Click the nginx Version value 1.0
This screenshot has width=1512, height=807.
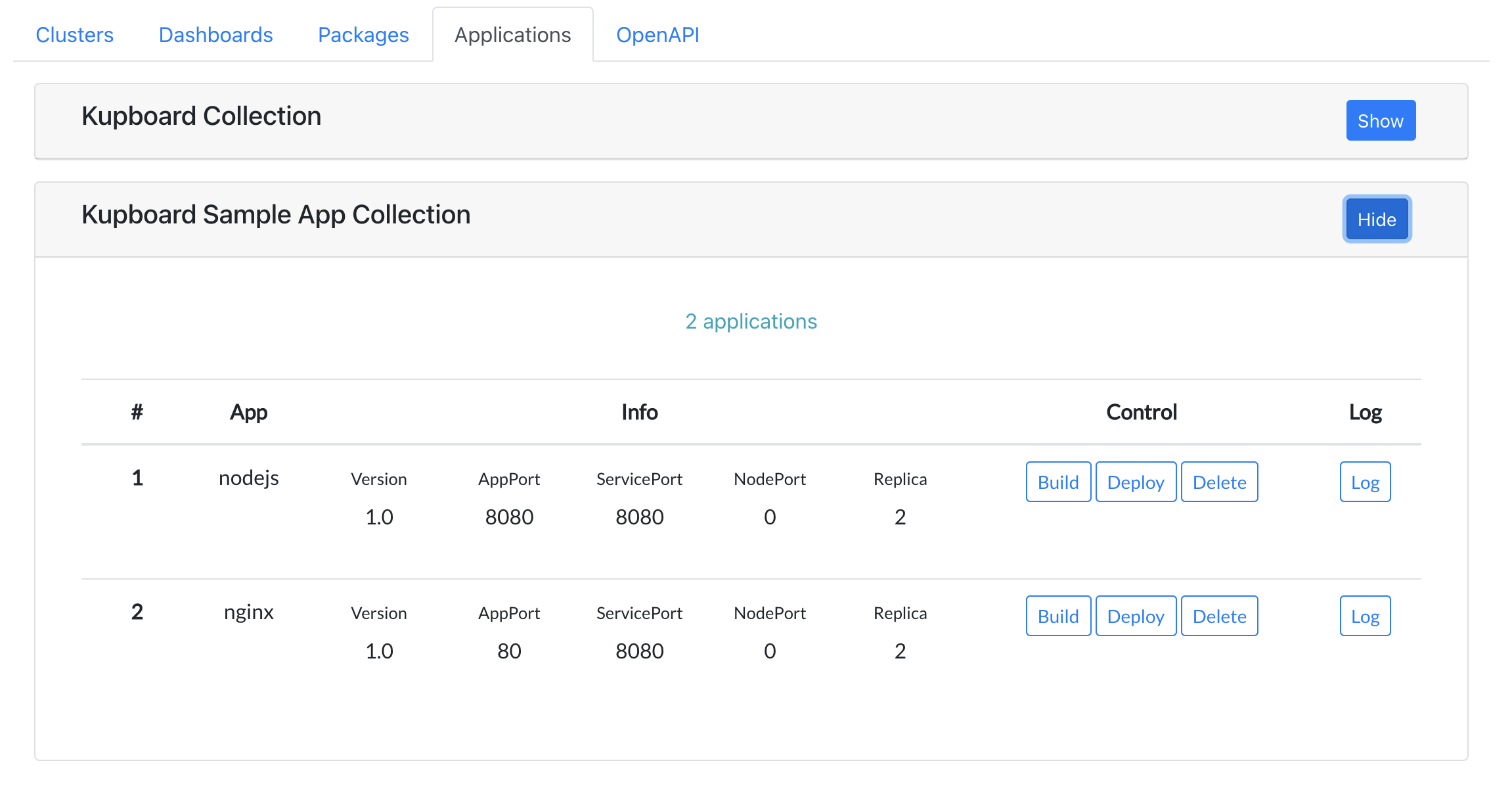[x=379, y=651]
